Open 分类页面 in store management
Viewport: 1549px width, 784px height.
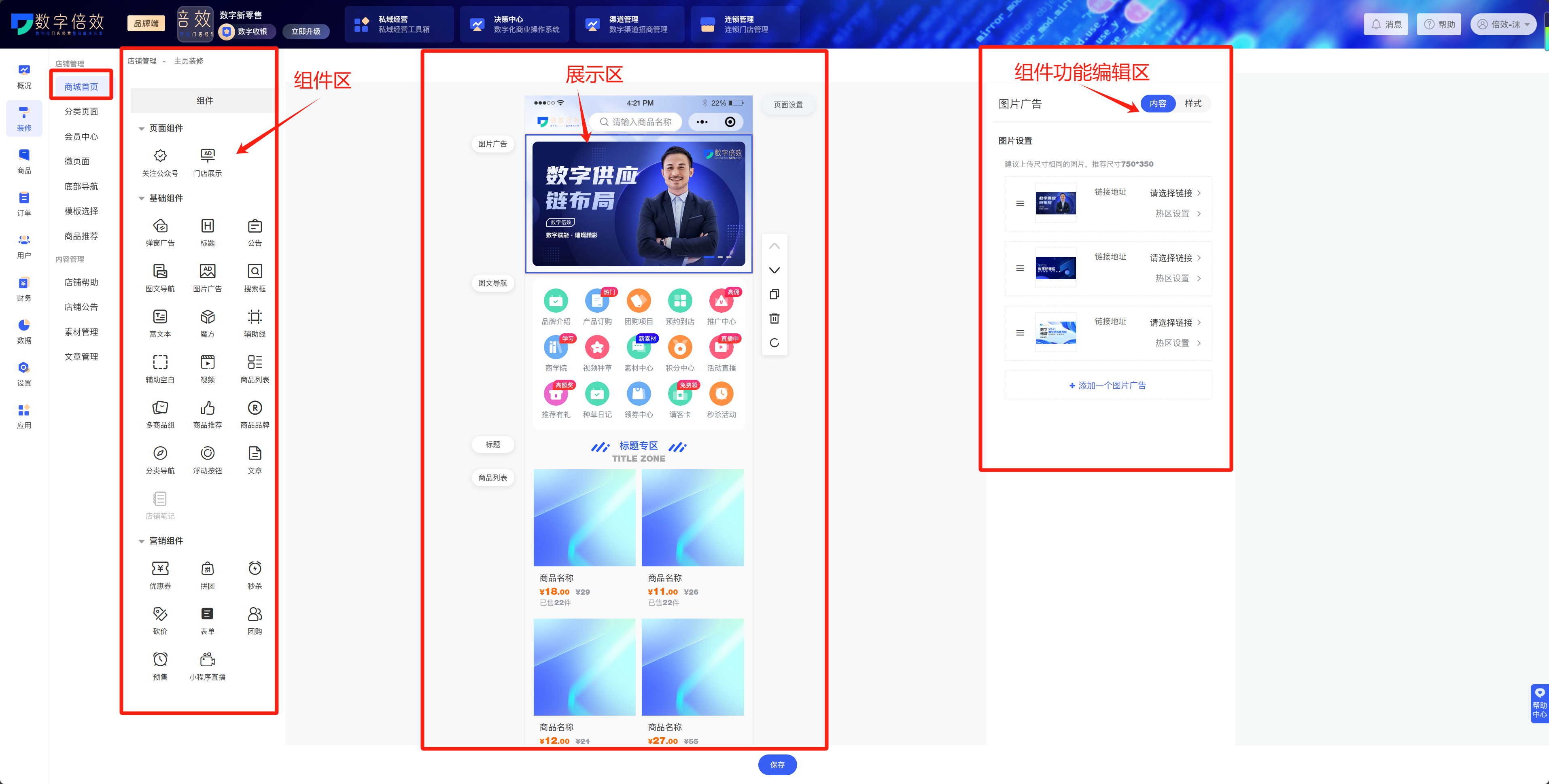[81, 112]
